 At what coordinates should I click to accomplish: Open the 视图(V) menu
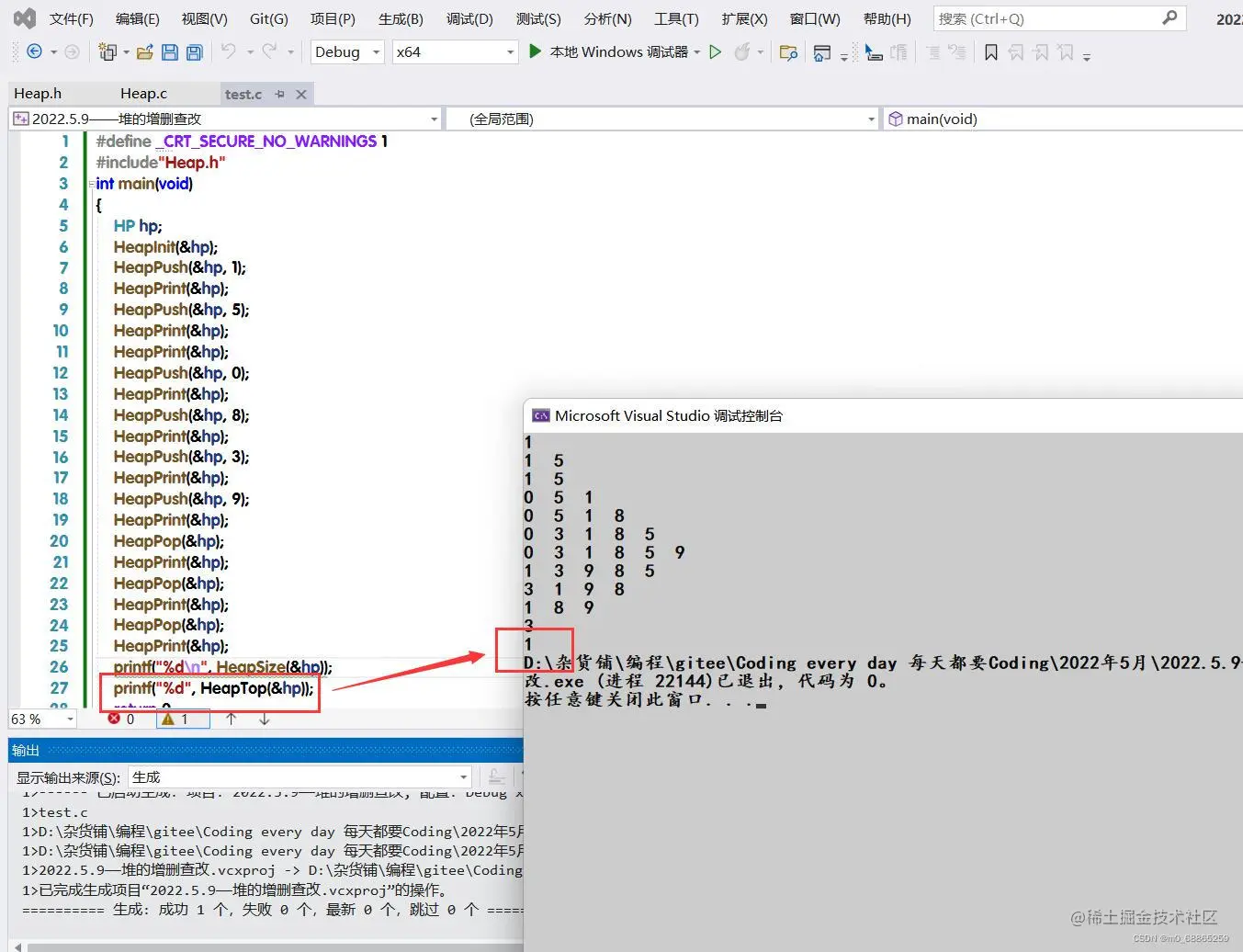(204, 18)
